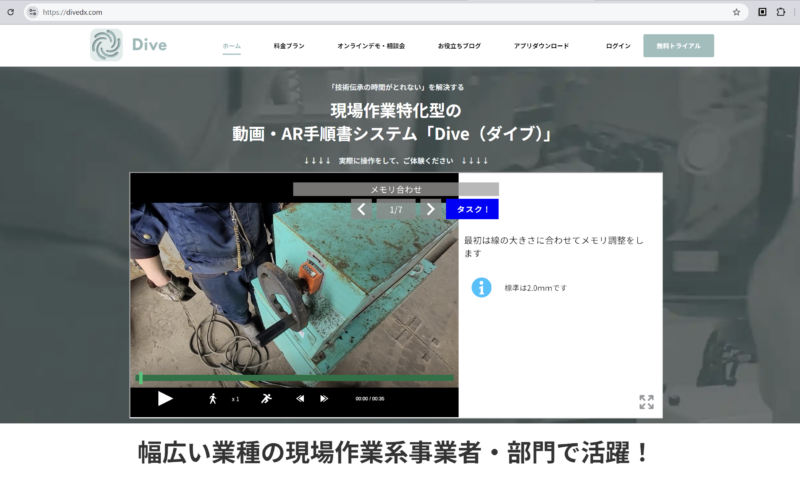800x485 pixels.
Task: Expand the demo to fullscreen
Action: click(x=646, y=402)
